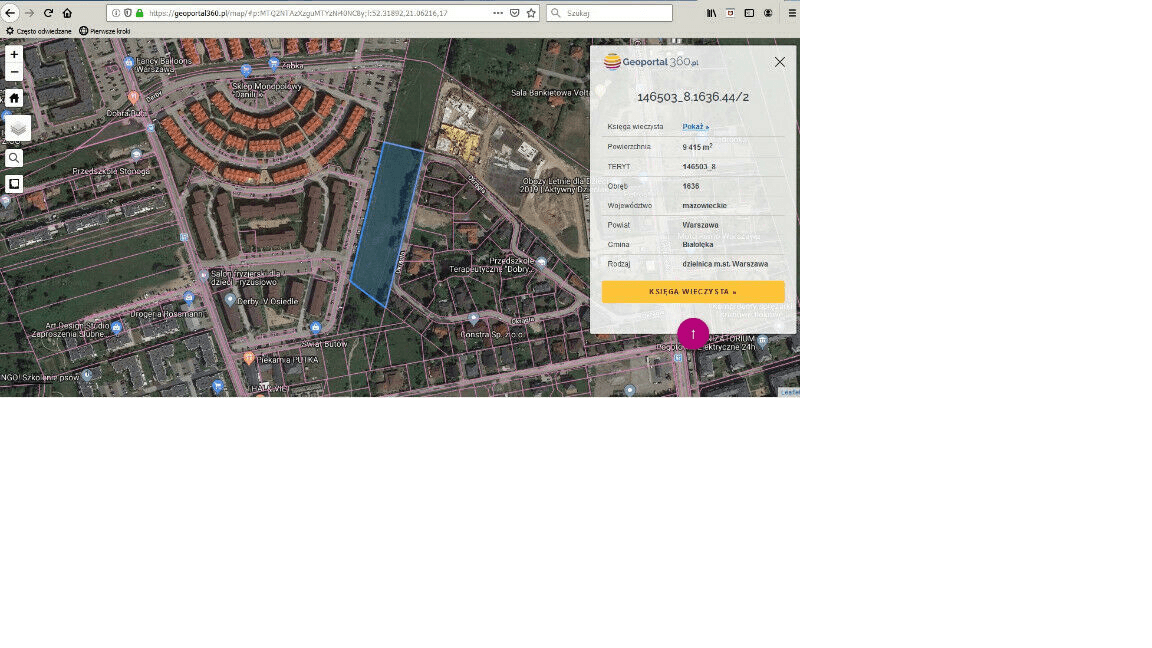This screenshot has height=648, width=1152.
Task: Close the parcel info panel
Action: (x=780, y=62)
